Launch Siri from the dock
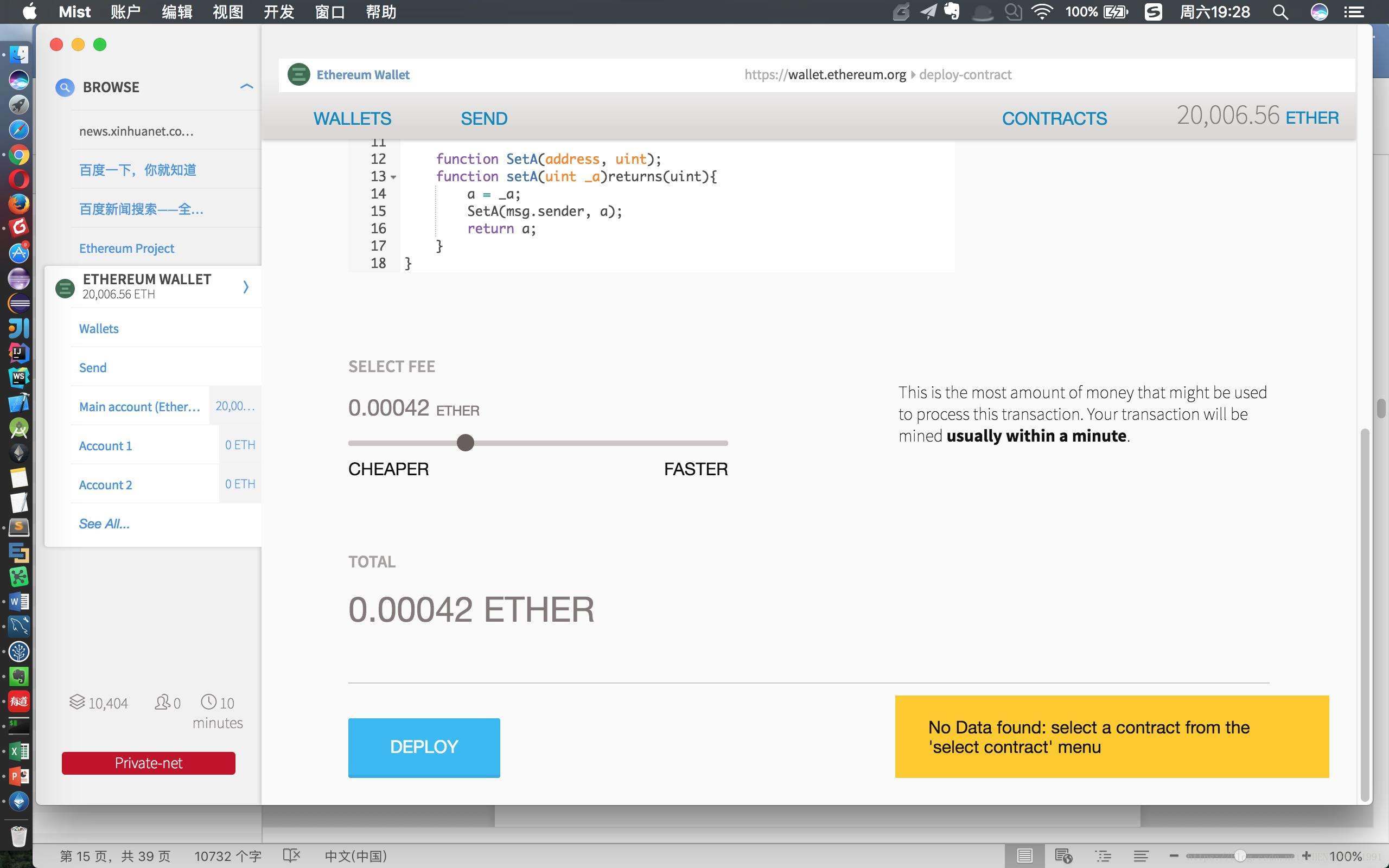 (x=19, y=80)
